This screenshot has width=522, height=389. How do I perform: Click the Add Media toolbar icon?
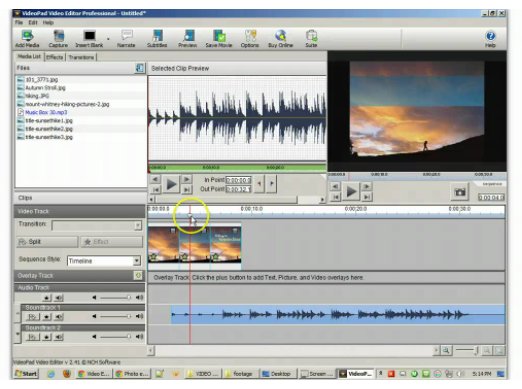coord(27,39)
